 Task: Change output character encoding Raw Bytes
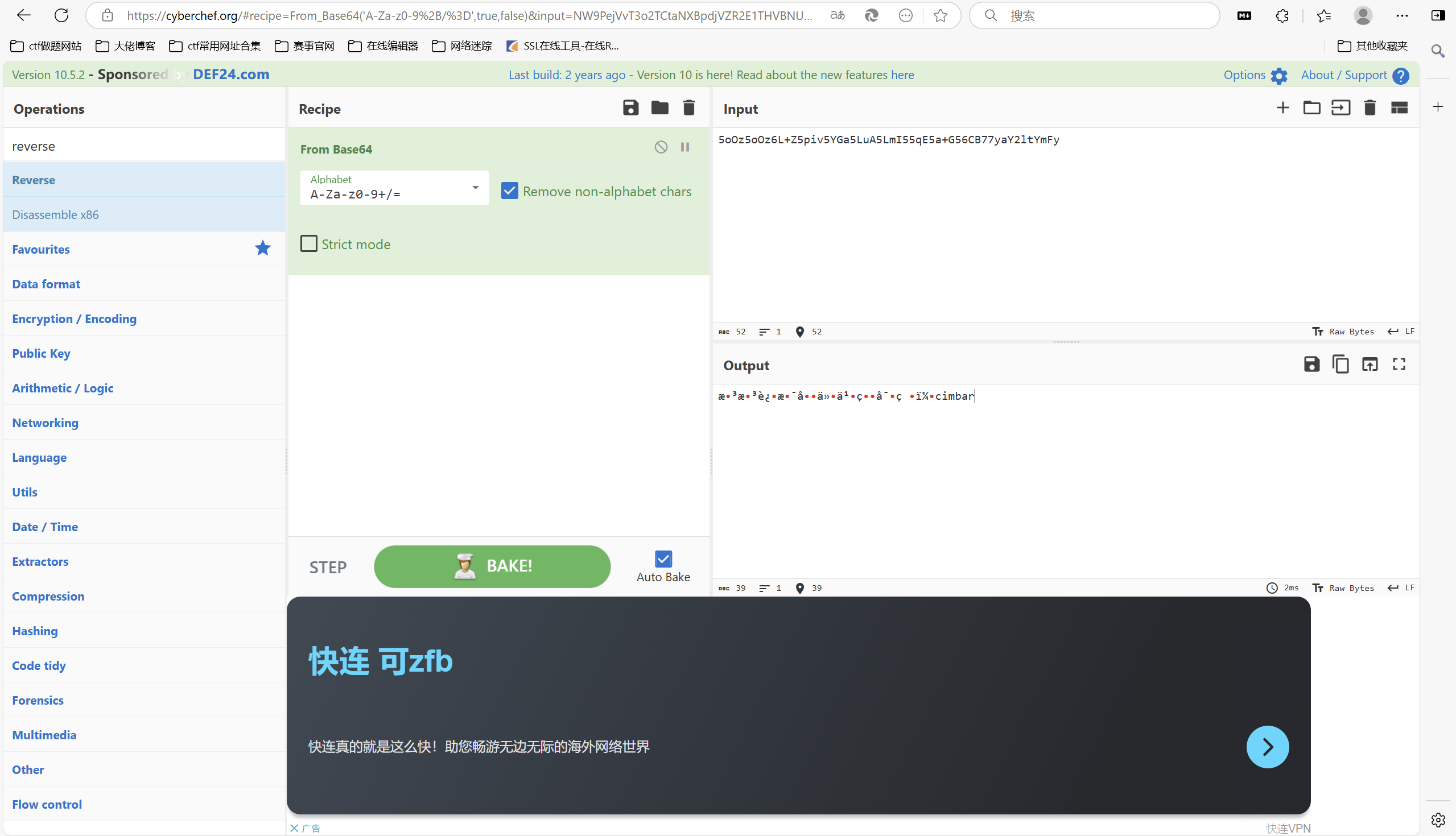coord(1343,588)
